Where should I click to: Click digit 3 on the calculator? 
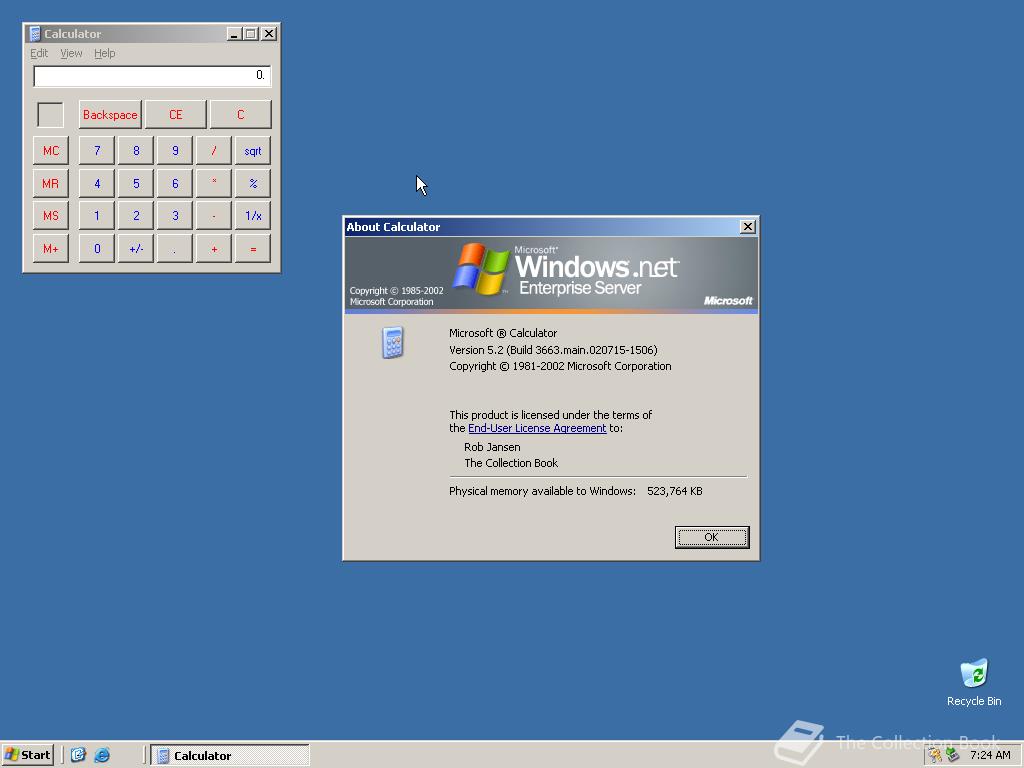pos(175,216)
